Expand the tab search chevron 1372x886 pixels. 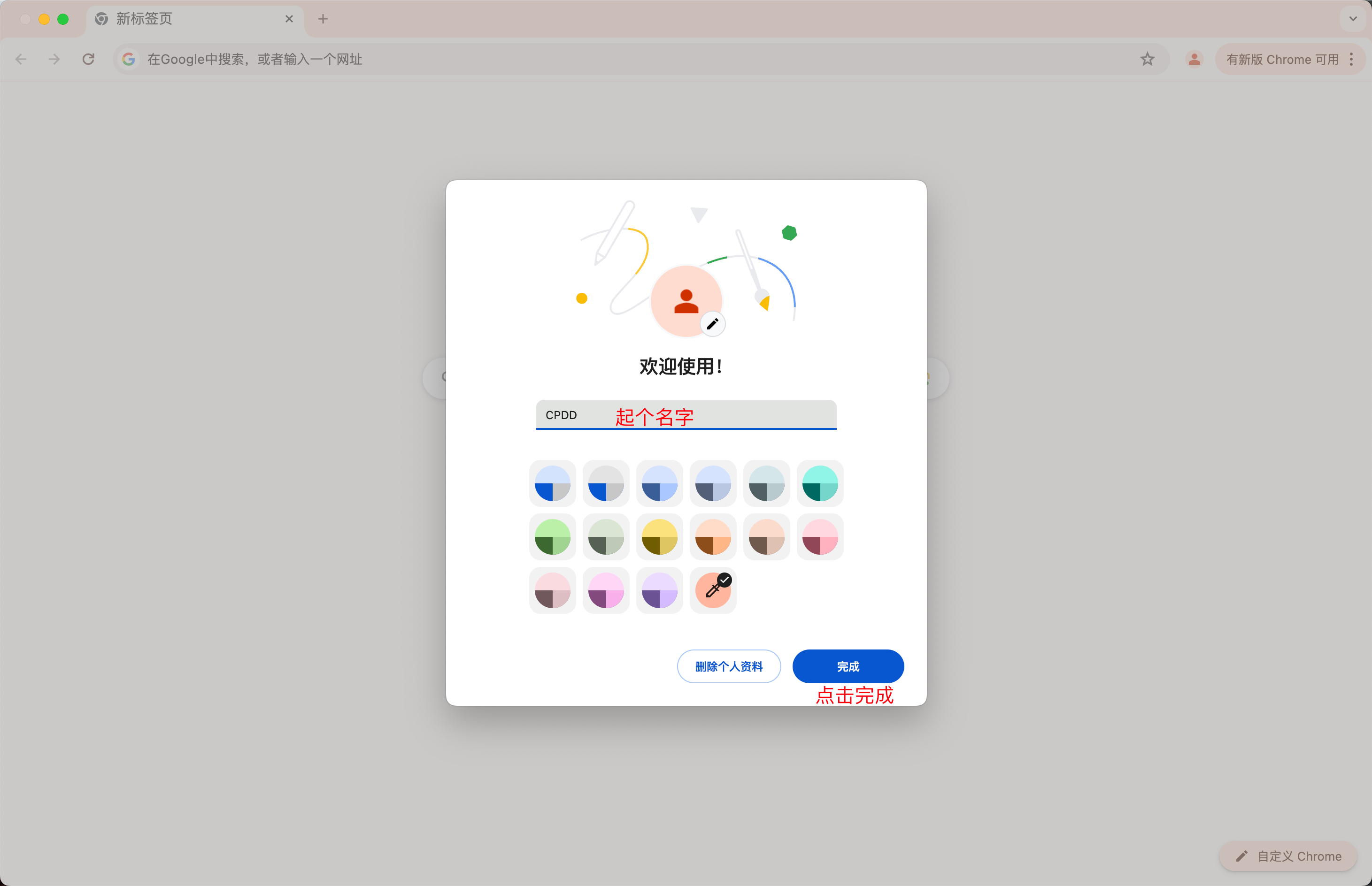coord(1352,19)
